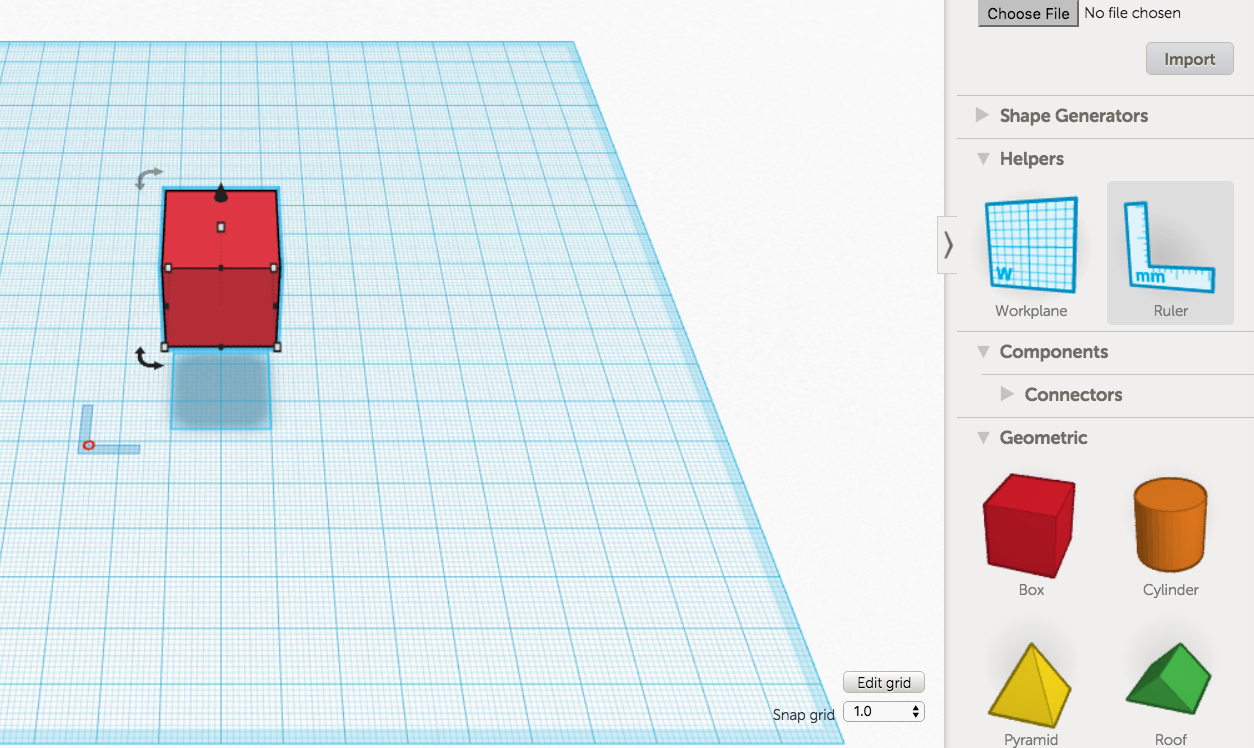Click the upper gray rotation arrow handle
1254x748 pixels.
click(x=148, y=179)
